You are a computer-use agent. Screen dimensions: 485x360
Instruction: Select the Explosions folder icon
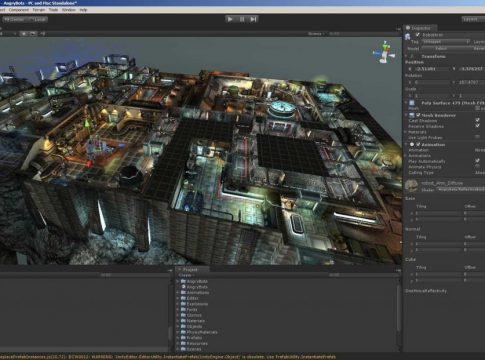point(183,304)
